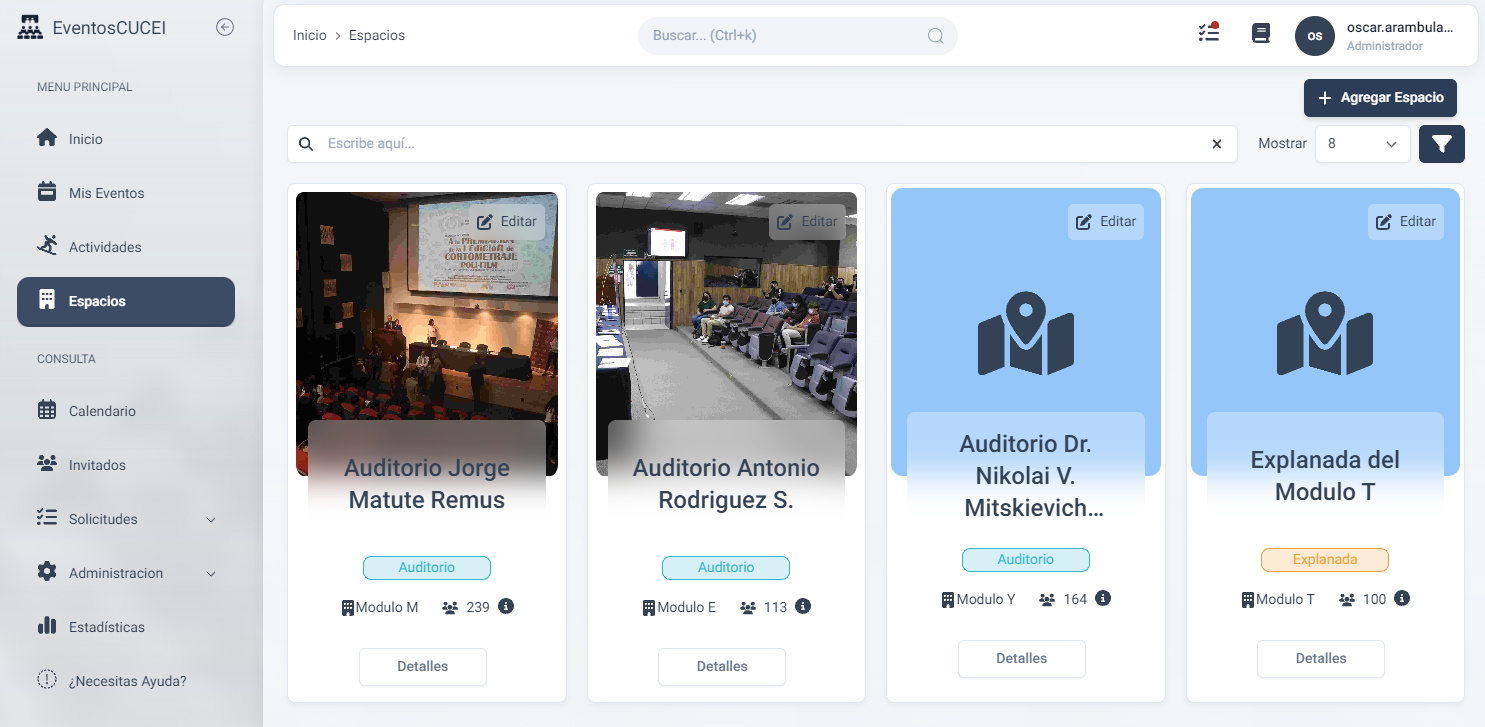This screenshot has height=727, width=1485.
Task: Click the Agregar Espacio button
Action: point(1380,98)
